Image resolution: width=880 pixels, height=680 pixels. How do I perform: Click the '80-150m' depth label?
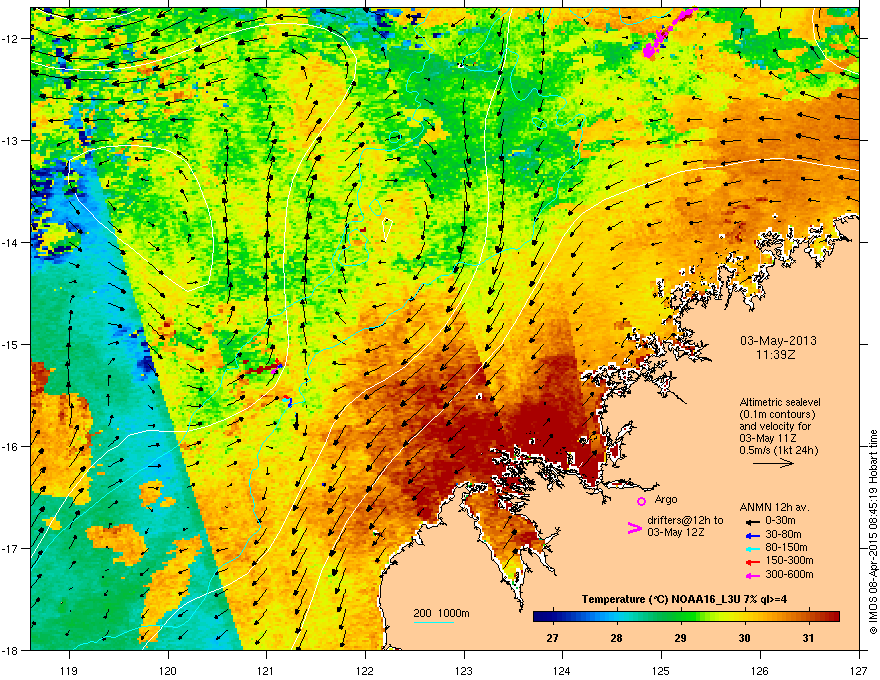(787, 547)
